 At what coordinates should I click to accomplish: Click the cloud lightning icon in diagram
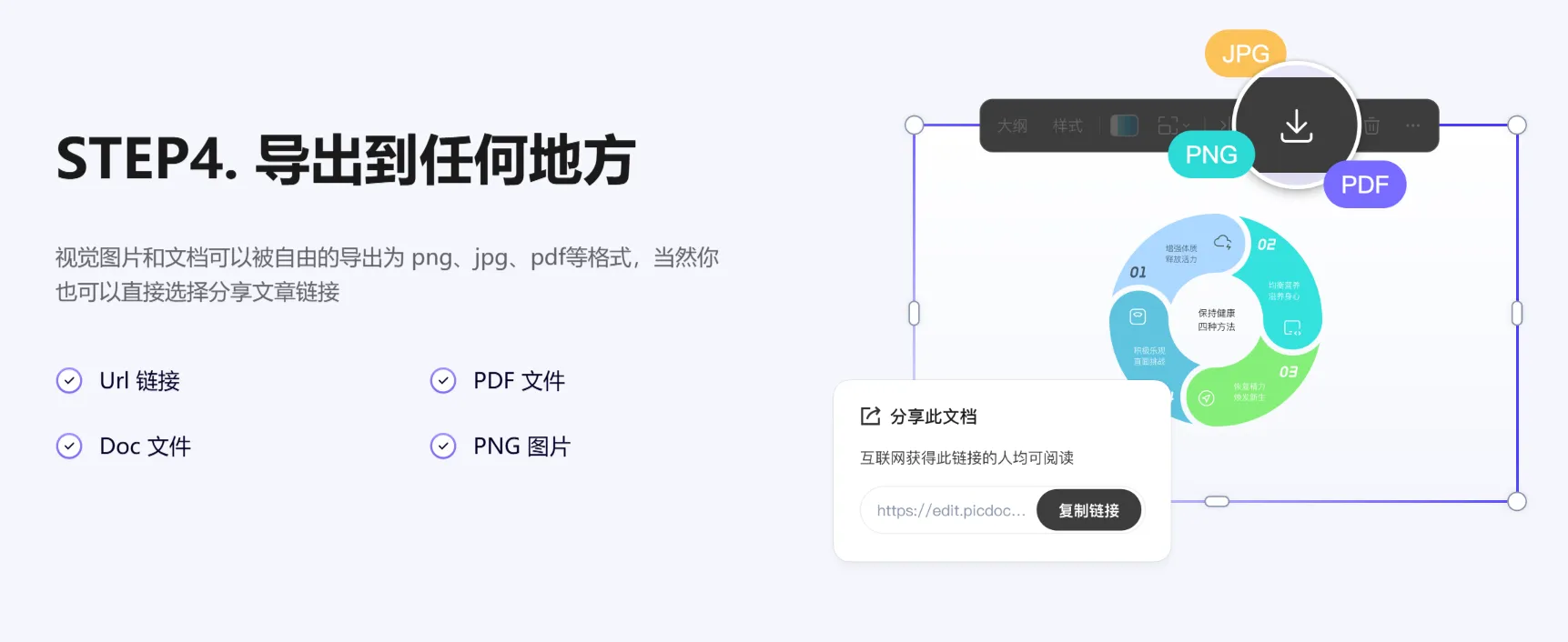pyautogui.click(x=1223, y=242)
